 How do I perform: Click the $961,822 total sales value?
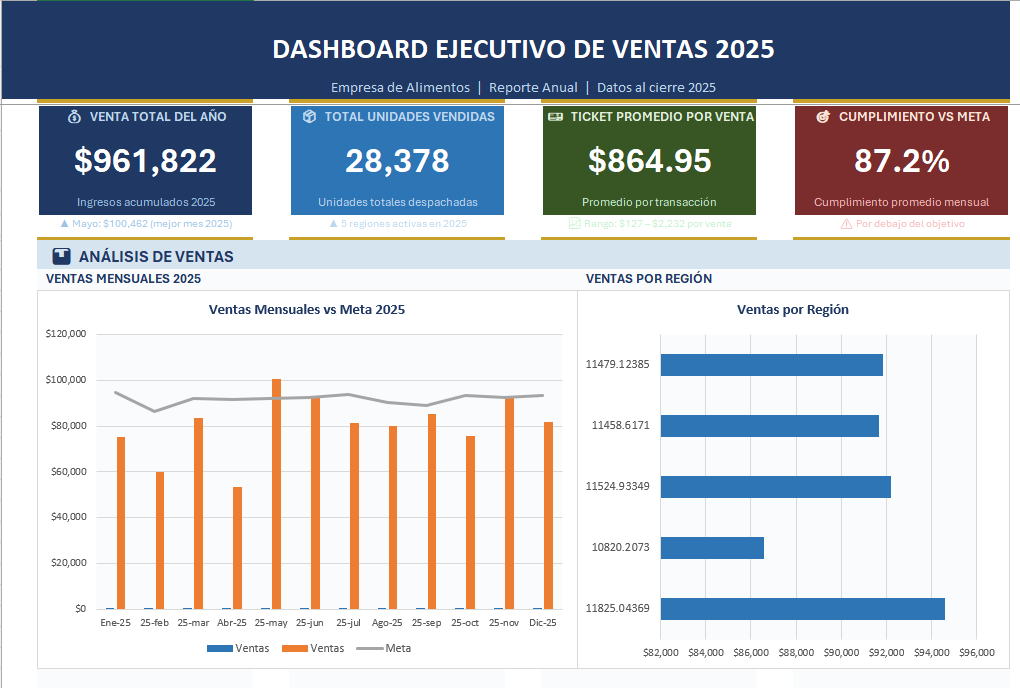click(x=145, y=161)
